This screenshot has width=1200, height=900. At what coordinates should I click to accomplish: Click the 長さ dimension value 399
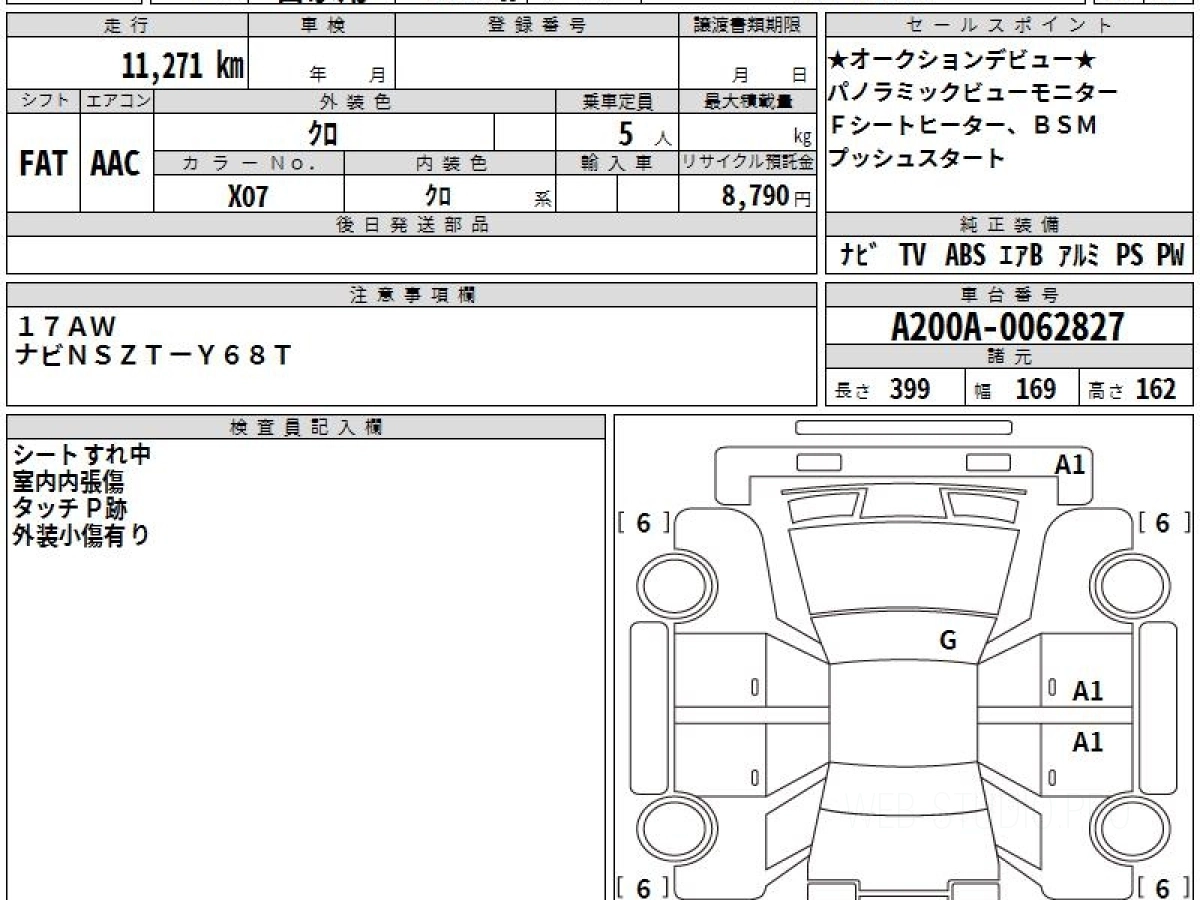pyautogui.click(x=911, y=389)
